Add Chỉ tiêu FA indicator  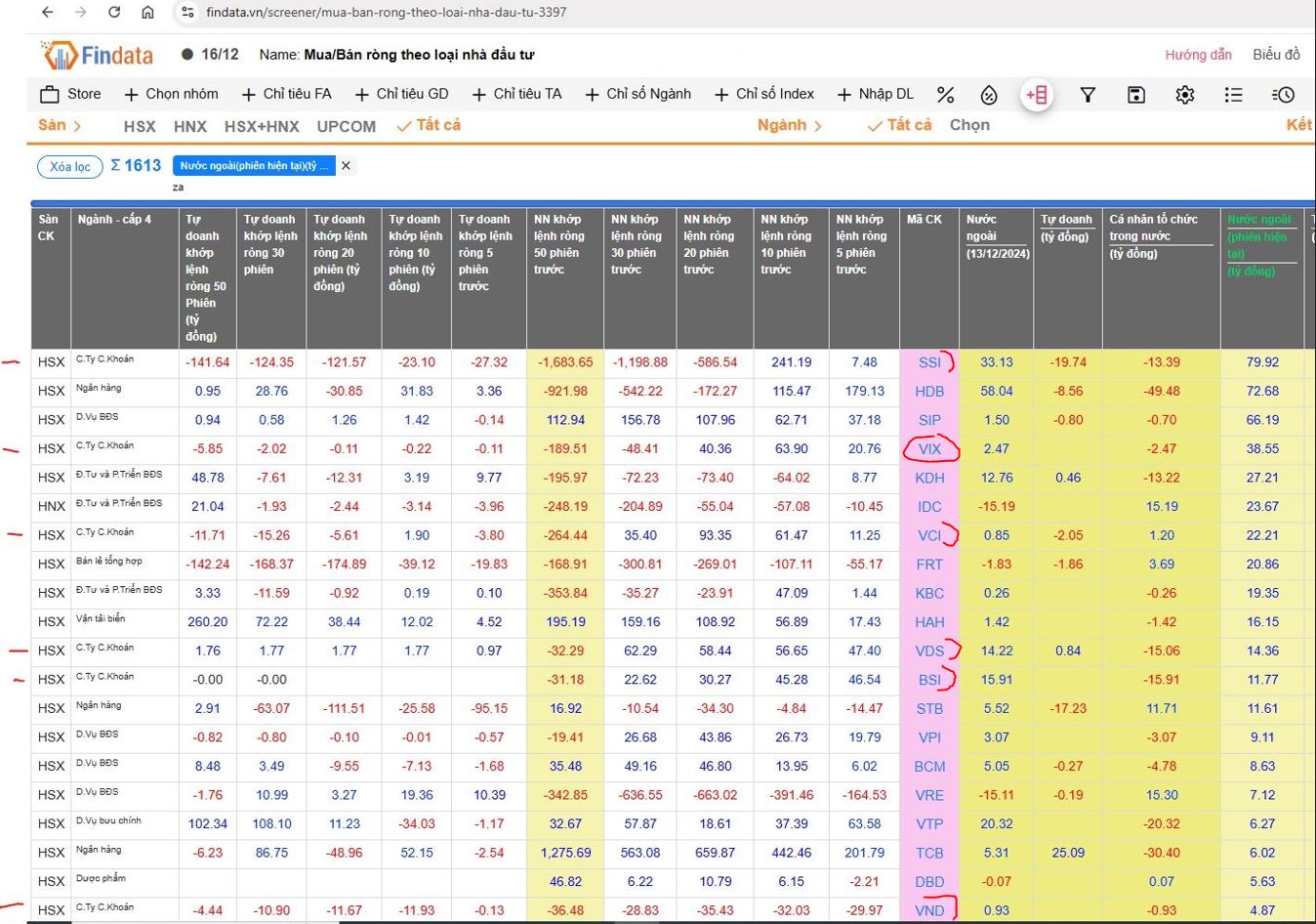pyautogui.click(x=287, y=94)
